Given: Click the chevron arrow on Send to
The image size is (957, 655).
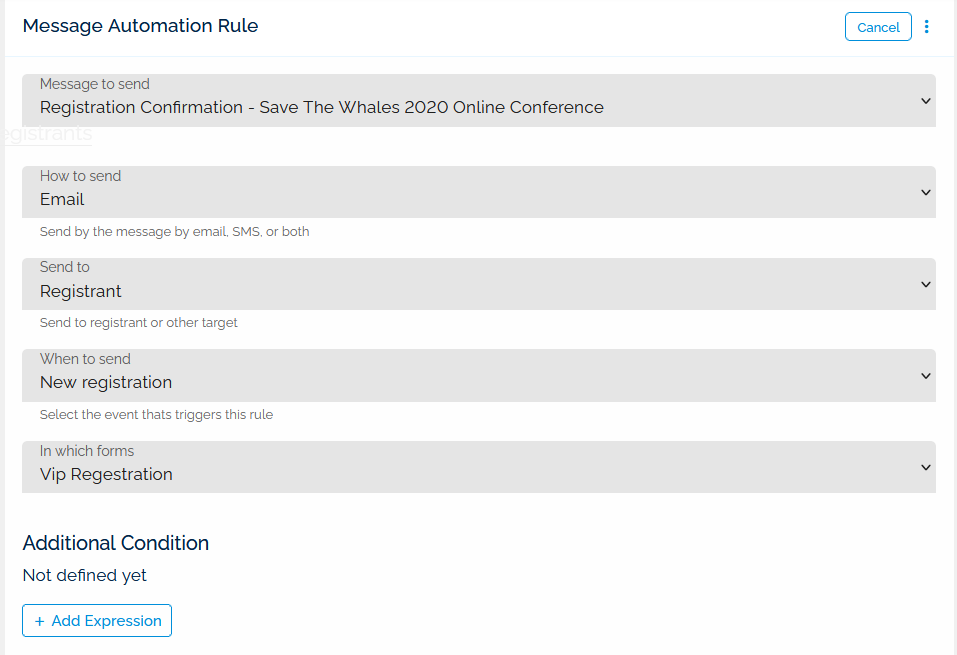Looking at the screenshot, I should point(925,285).
